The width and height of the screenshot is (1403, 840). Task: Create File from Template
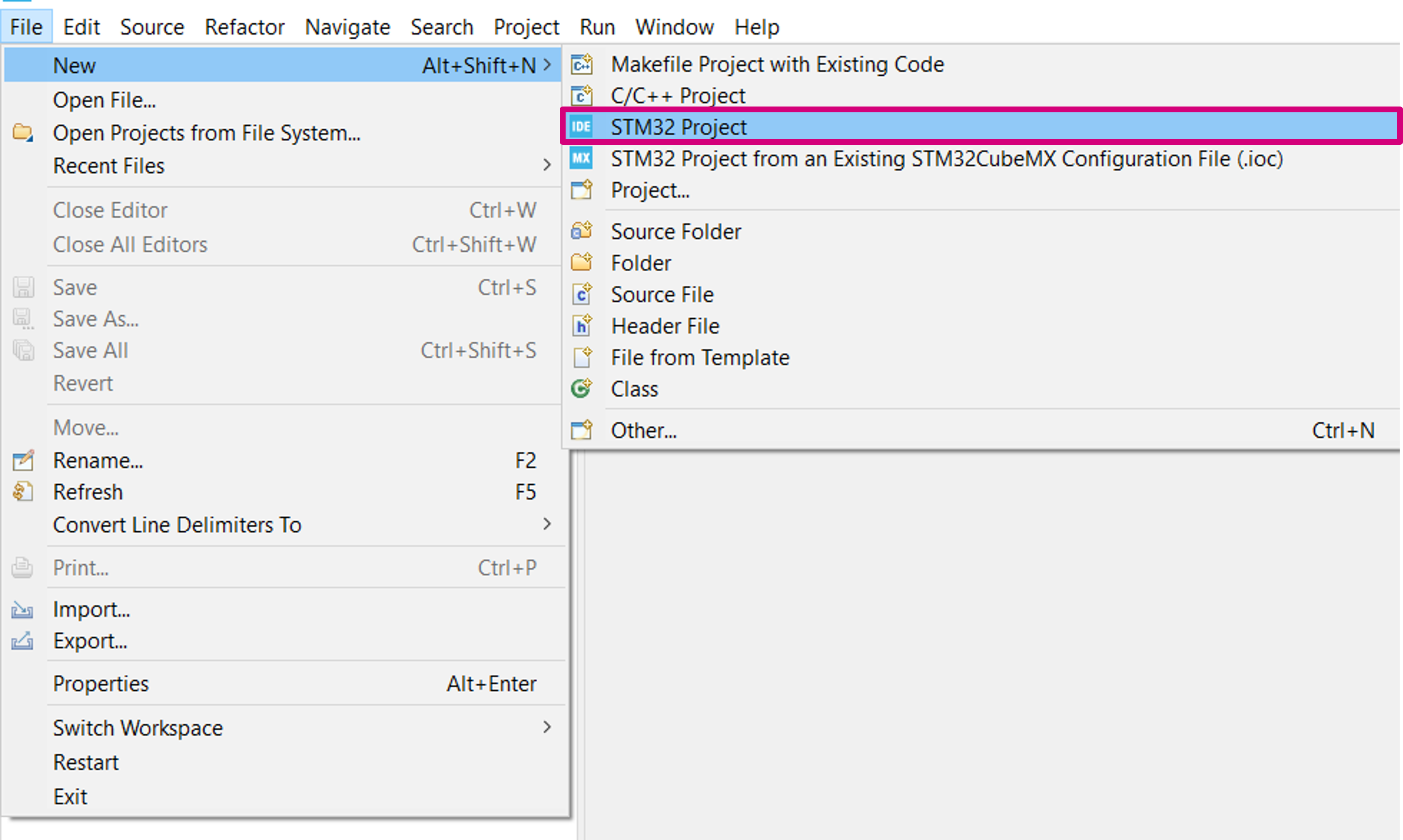click(700, 357)
